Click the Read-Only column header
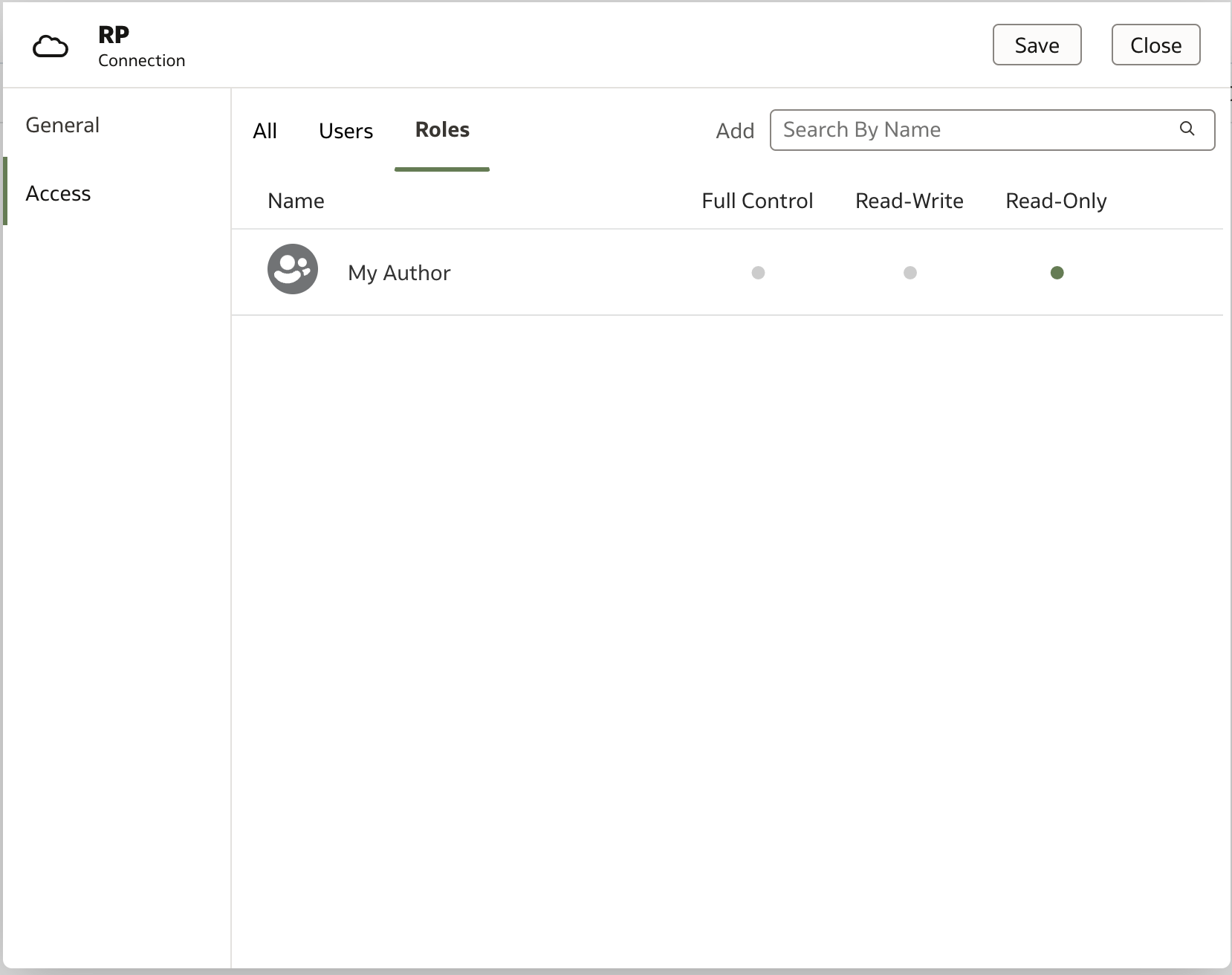 pyautogui.click(x=1056, y=201)
